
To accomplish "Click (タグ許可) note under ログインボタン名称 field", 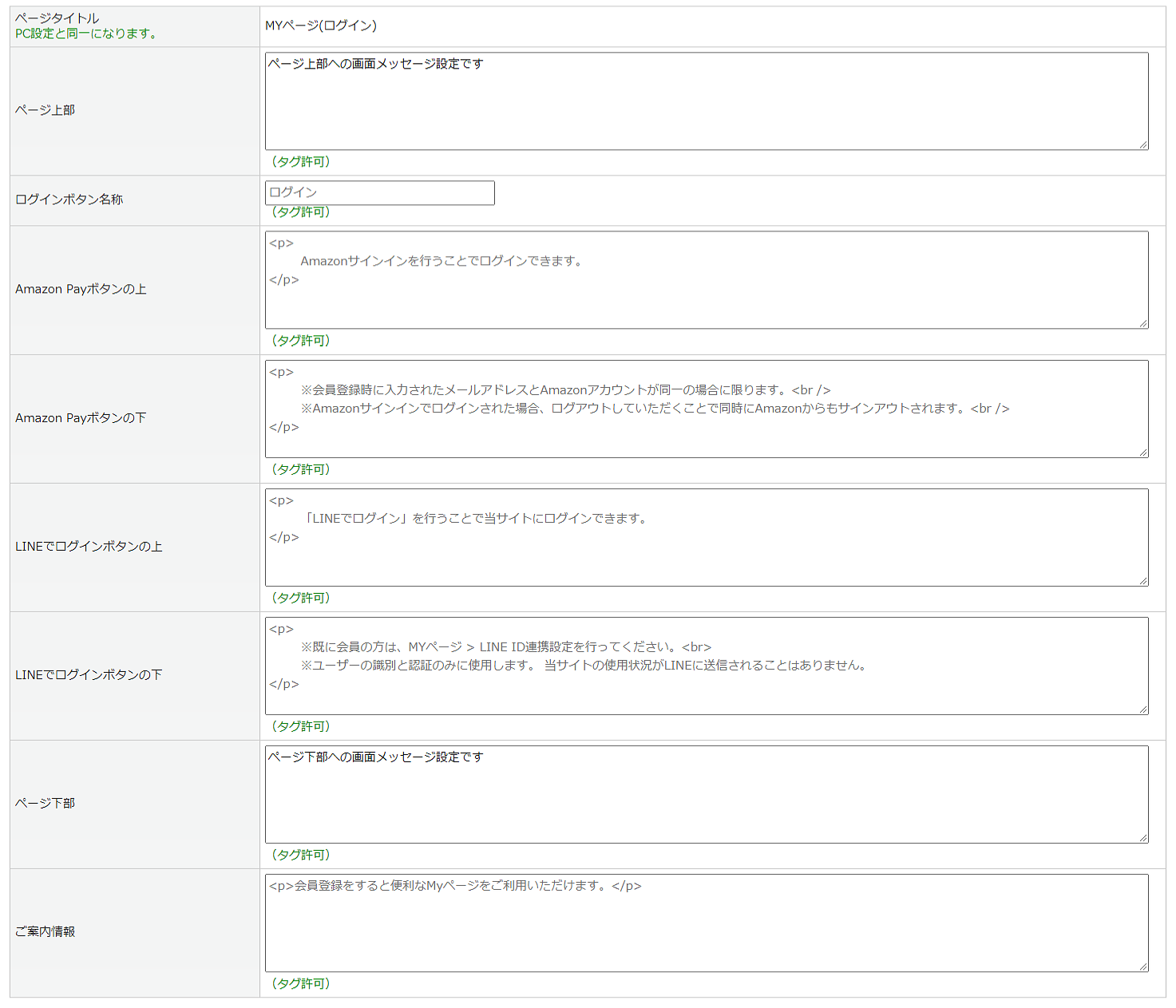I will click(x=300, y=211).
